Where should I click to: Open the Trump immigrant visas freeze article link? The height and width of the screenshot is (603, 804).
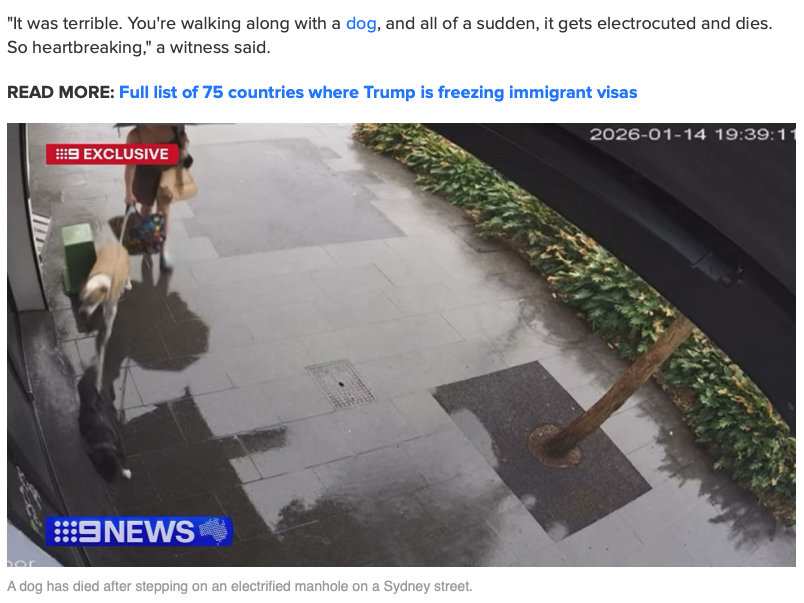click(x=378, y=92)
